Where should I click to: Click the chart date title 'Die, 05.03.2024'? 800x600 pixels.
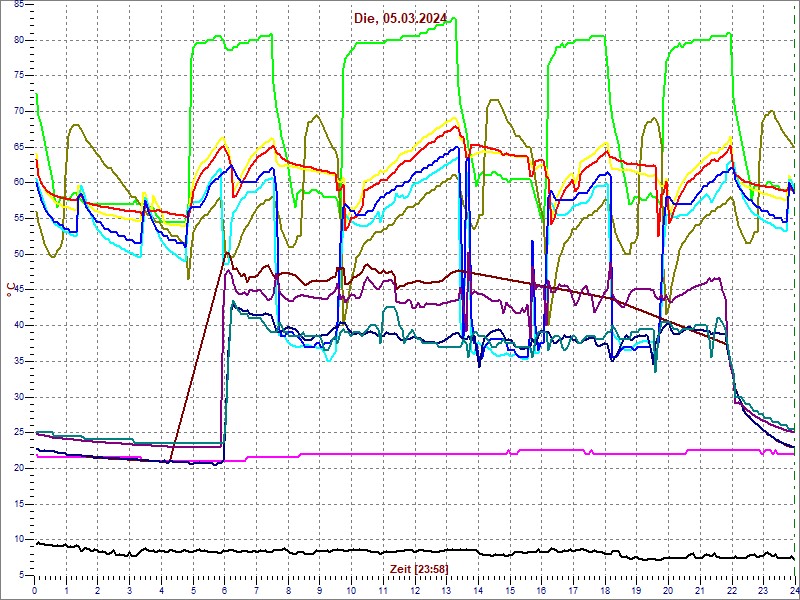click(x=401, y=19)
